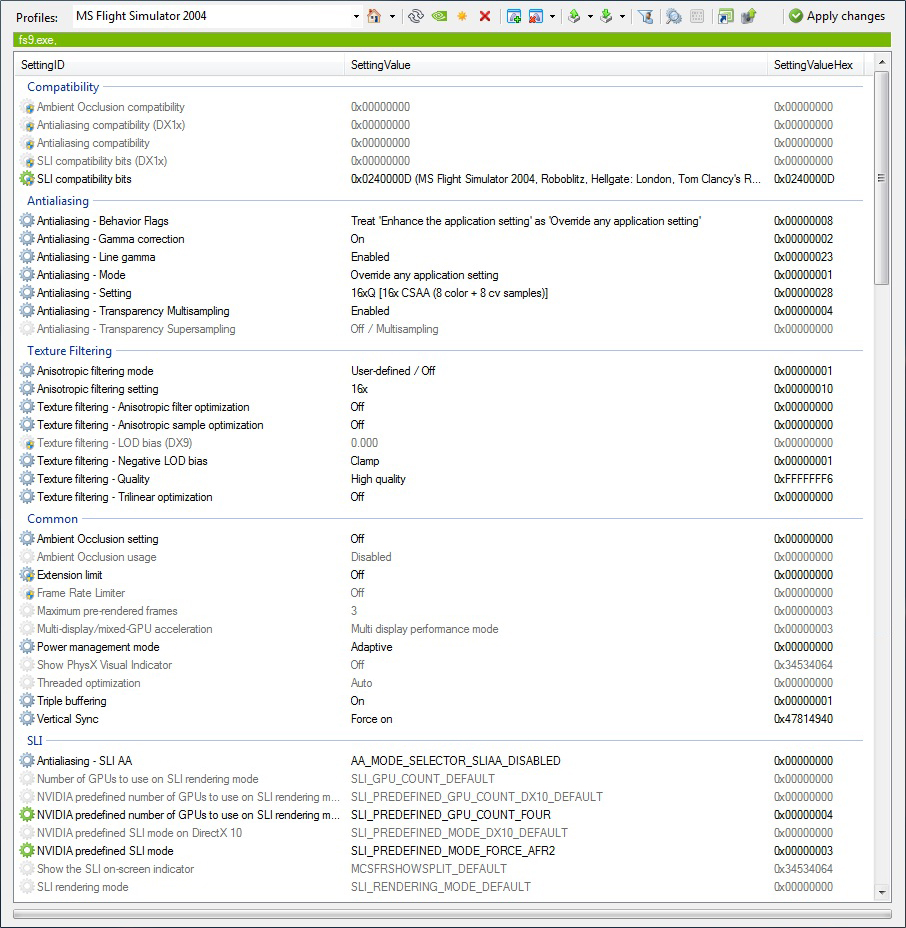This screenshot has width=906, height=928.
Task: Click the Texture Filtering section header
Action: click(69, 351)
